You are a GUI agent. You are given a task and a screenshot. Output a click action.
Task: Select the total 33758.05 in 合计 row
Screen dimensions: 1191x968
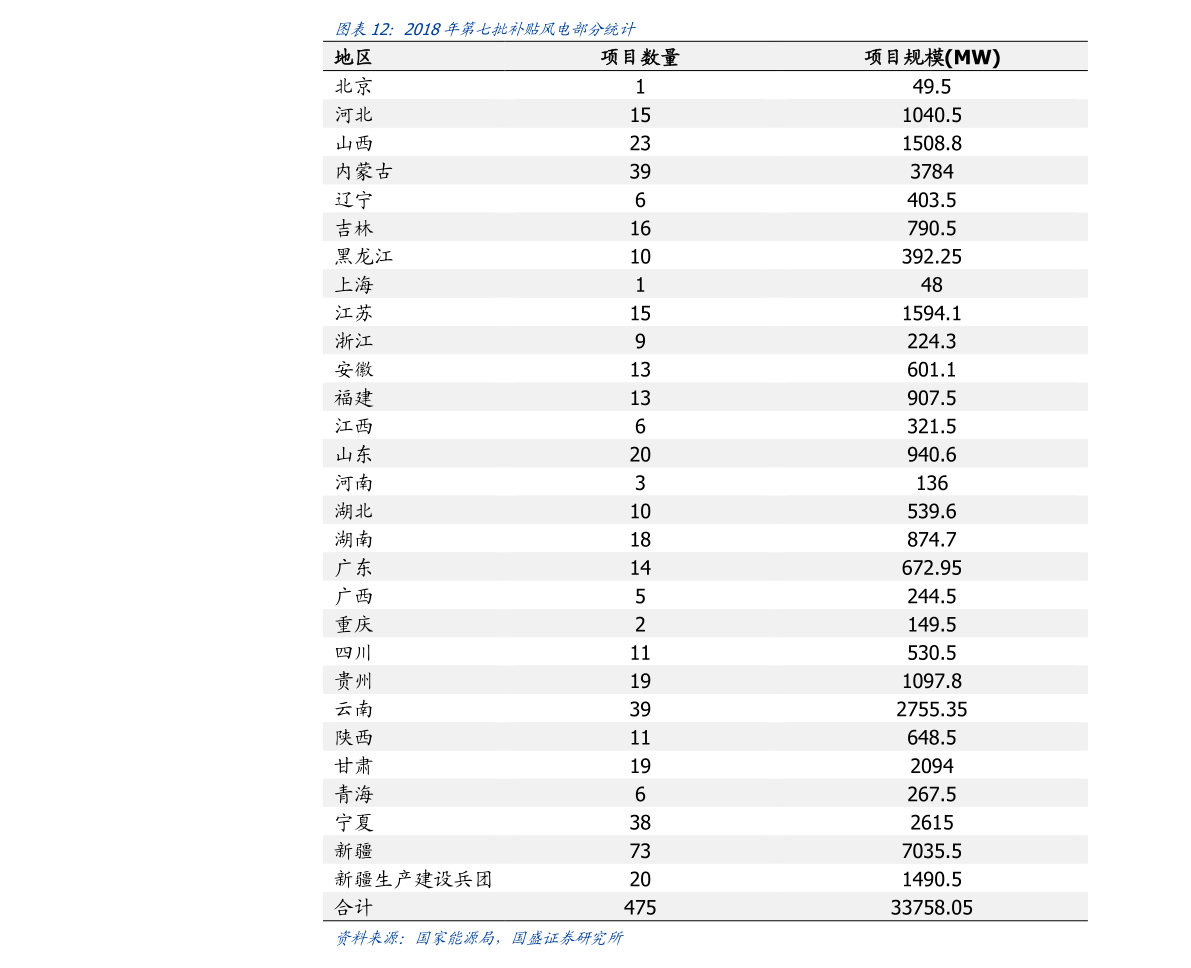(932, 908)
